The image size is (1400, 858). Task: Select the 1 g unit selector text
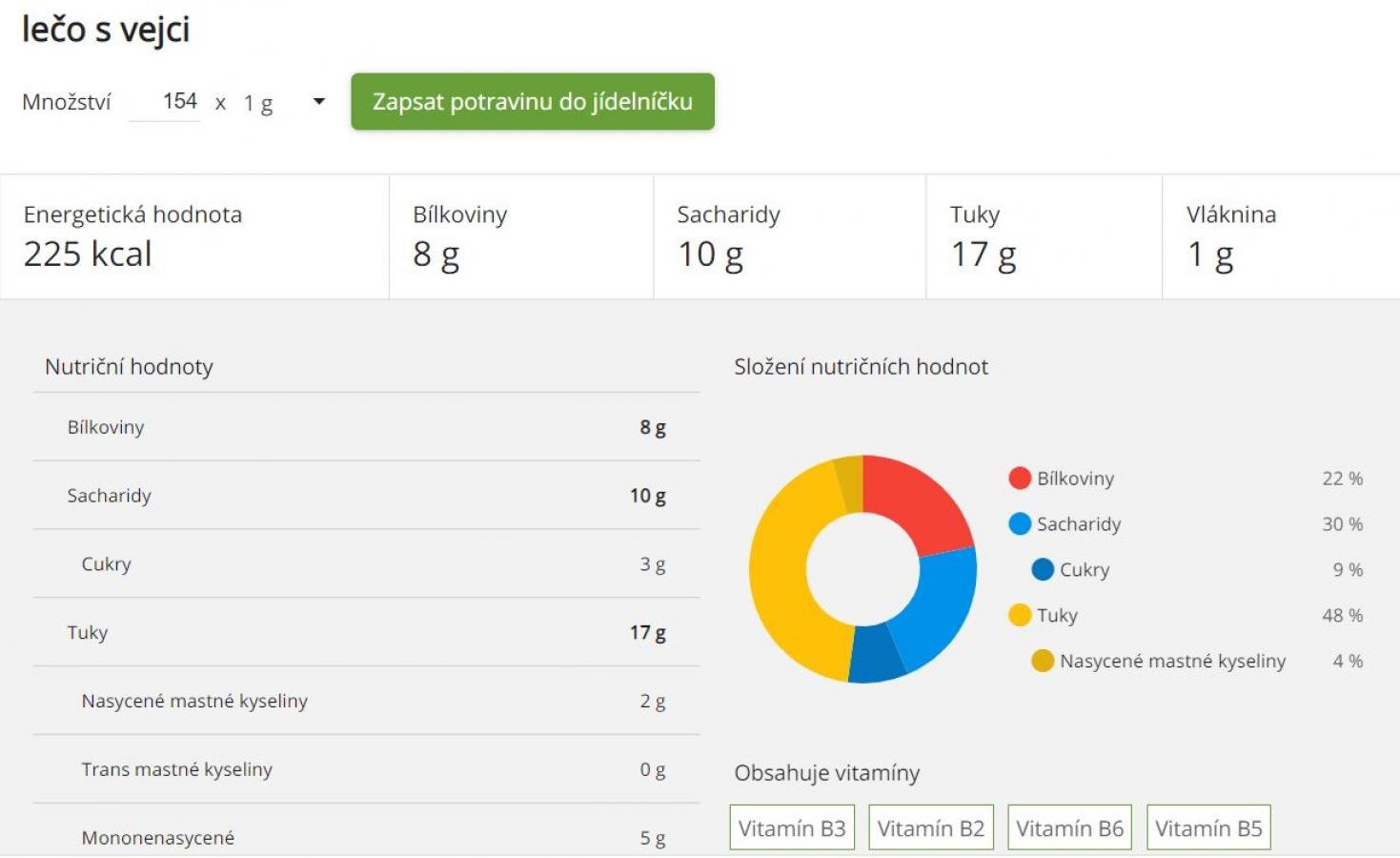point(258,103)
